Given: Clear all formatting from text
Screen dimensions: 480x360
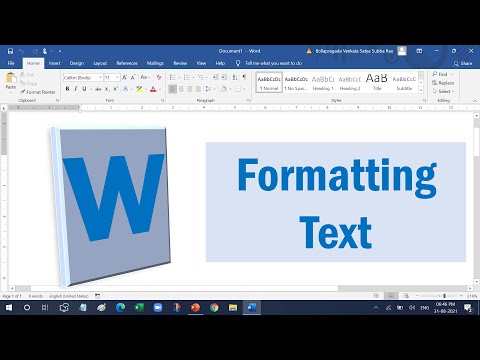Looking at the screenshot, I should 159,77.
